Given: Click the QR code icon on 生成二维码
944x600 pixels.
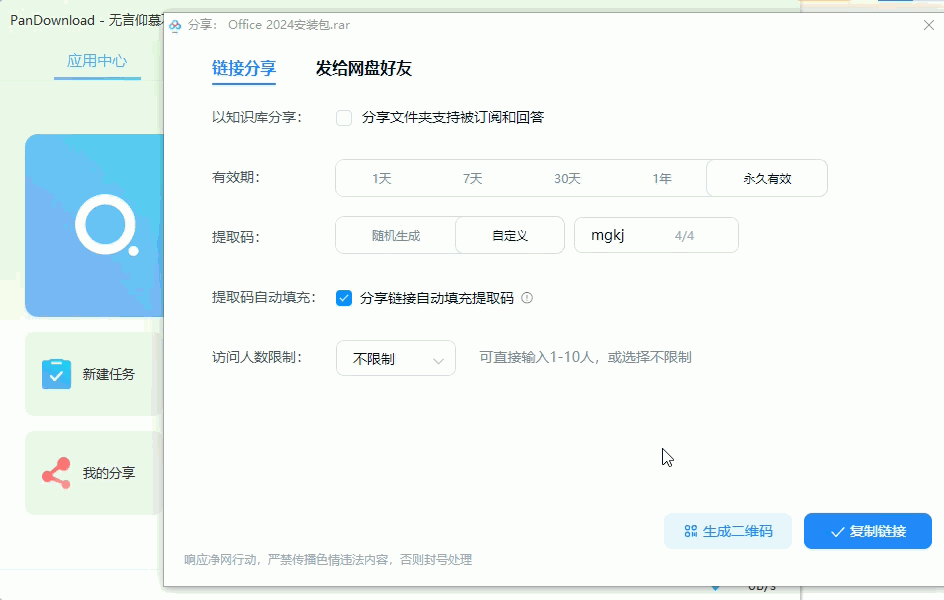Looking at the screenshot, I should click(x=690, y=531).
